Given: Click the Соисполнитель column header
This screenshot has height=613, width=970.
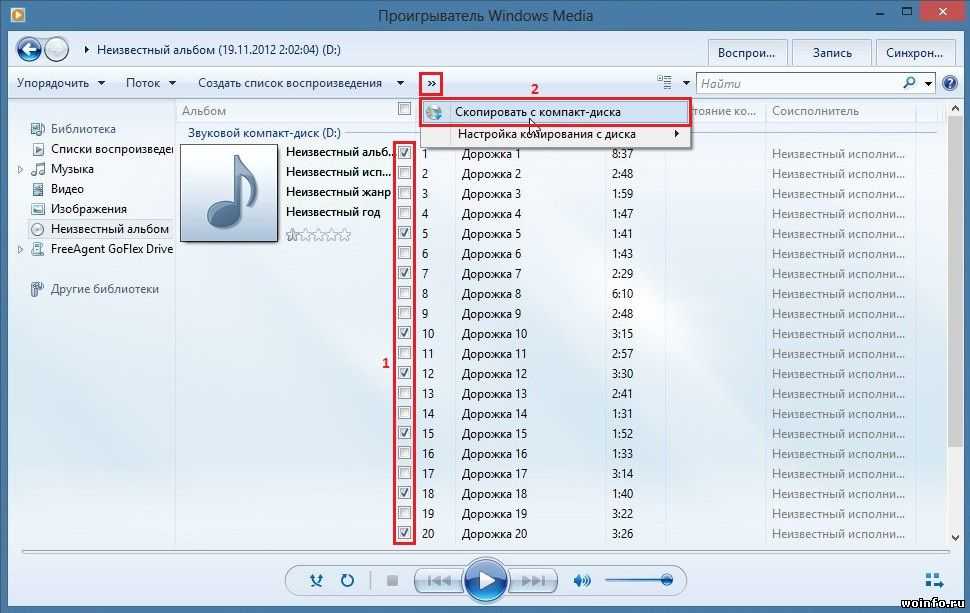Looking at the screenshot, I should click(815, 111).
